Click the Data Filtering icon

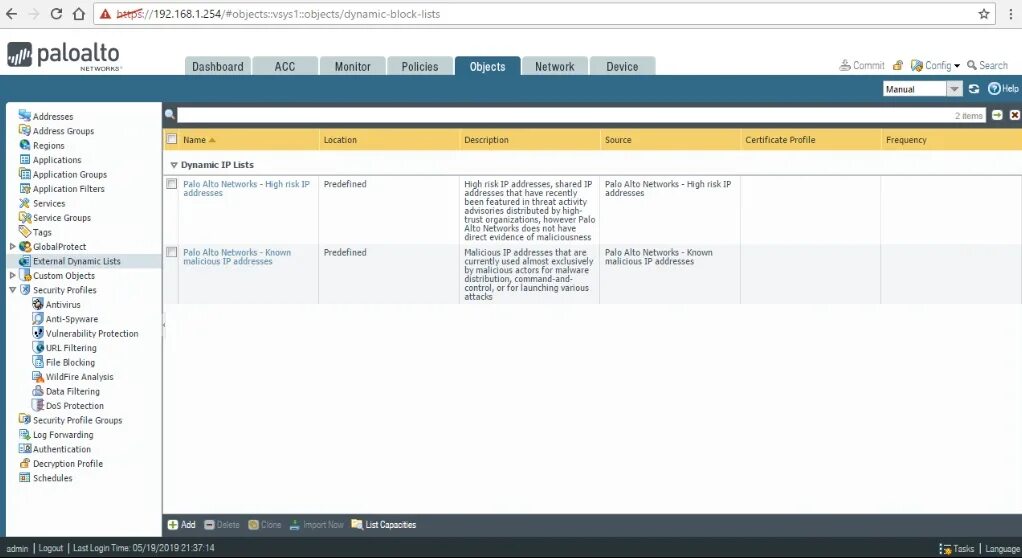pos(38,390)
